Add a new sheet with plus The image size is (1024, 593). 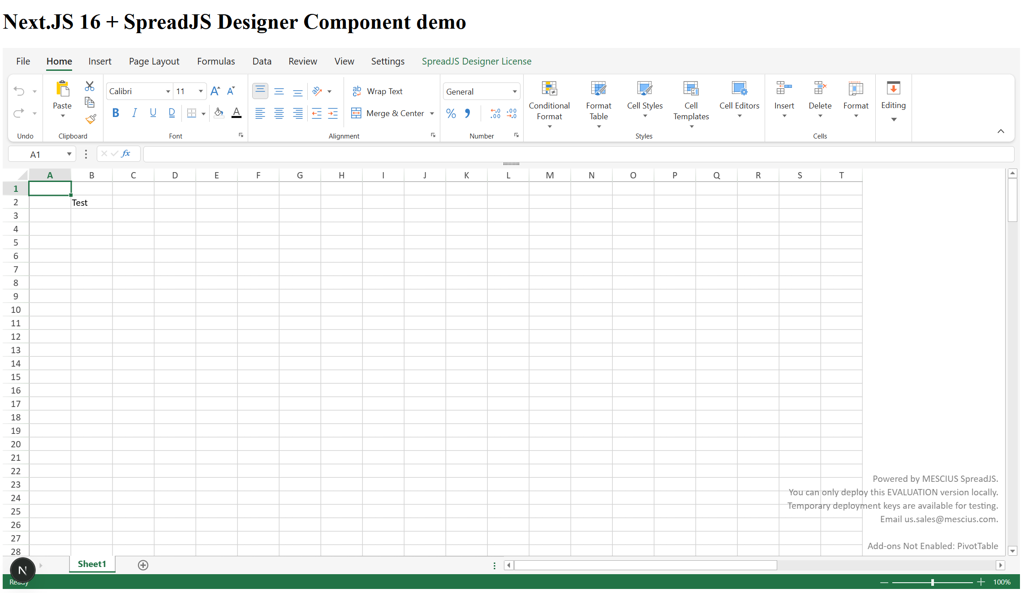143,565
